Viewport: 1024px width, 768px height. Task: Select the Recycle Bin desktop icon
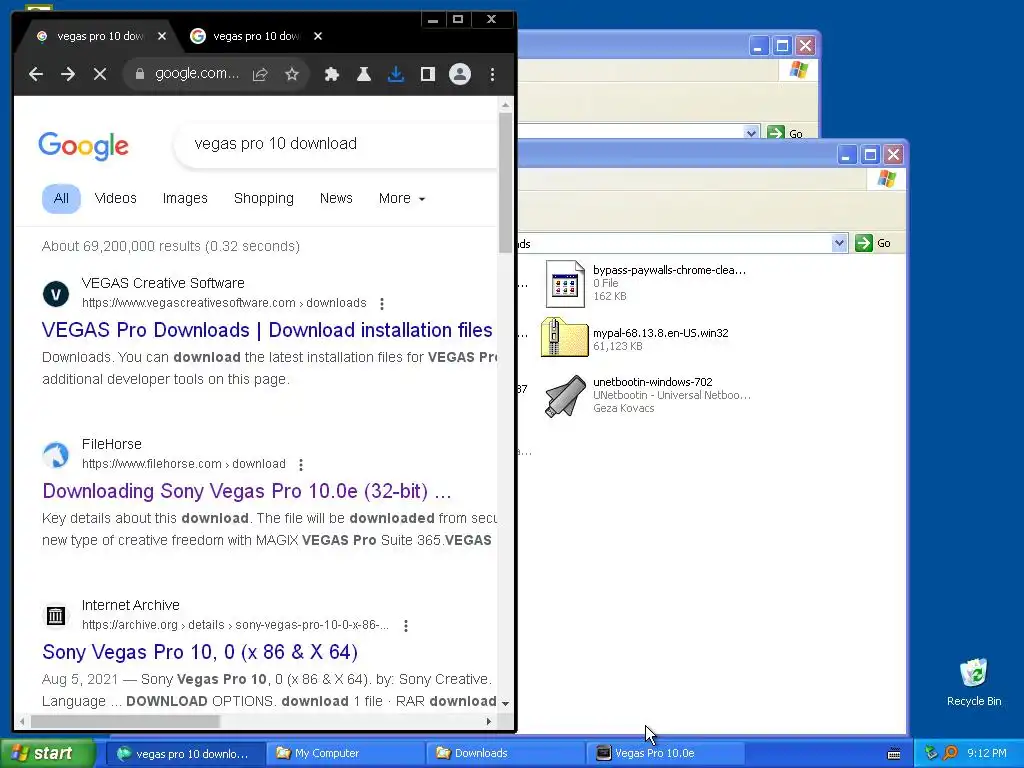[974, 682]
